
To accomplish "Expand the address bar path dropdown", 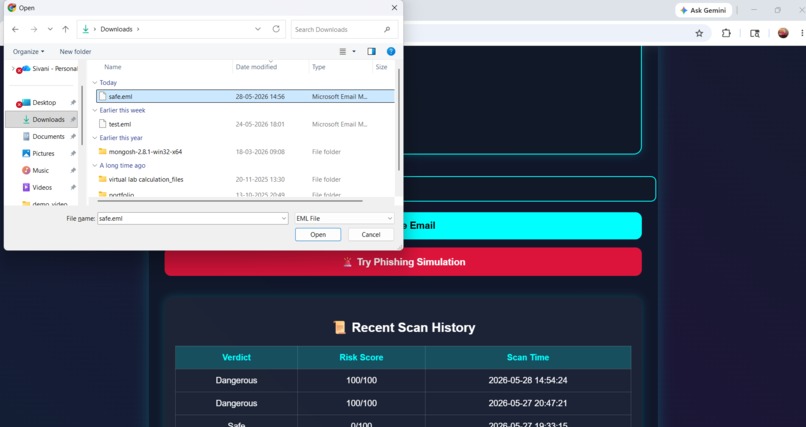I will pyautogui.click(x=258, y=29).
